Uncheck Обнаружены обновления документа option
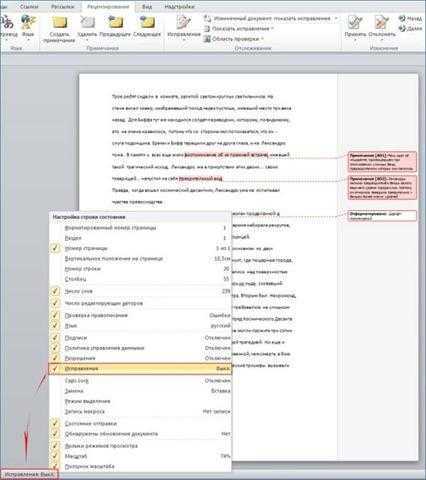 pyautogui.click(x=140, y=434)
